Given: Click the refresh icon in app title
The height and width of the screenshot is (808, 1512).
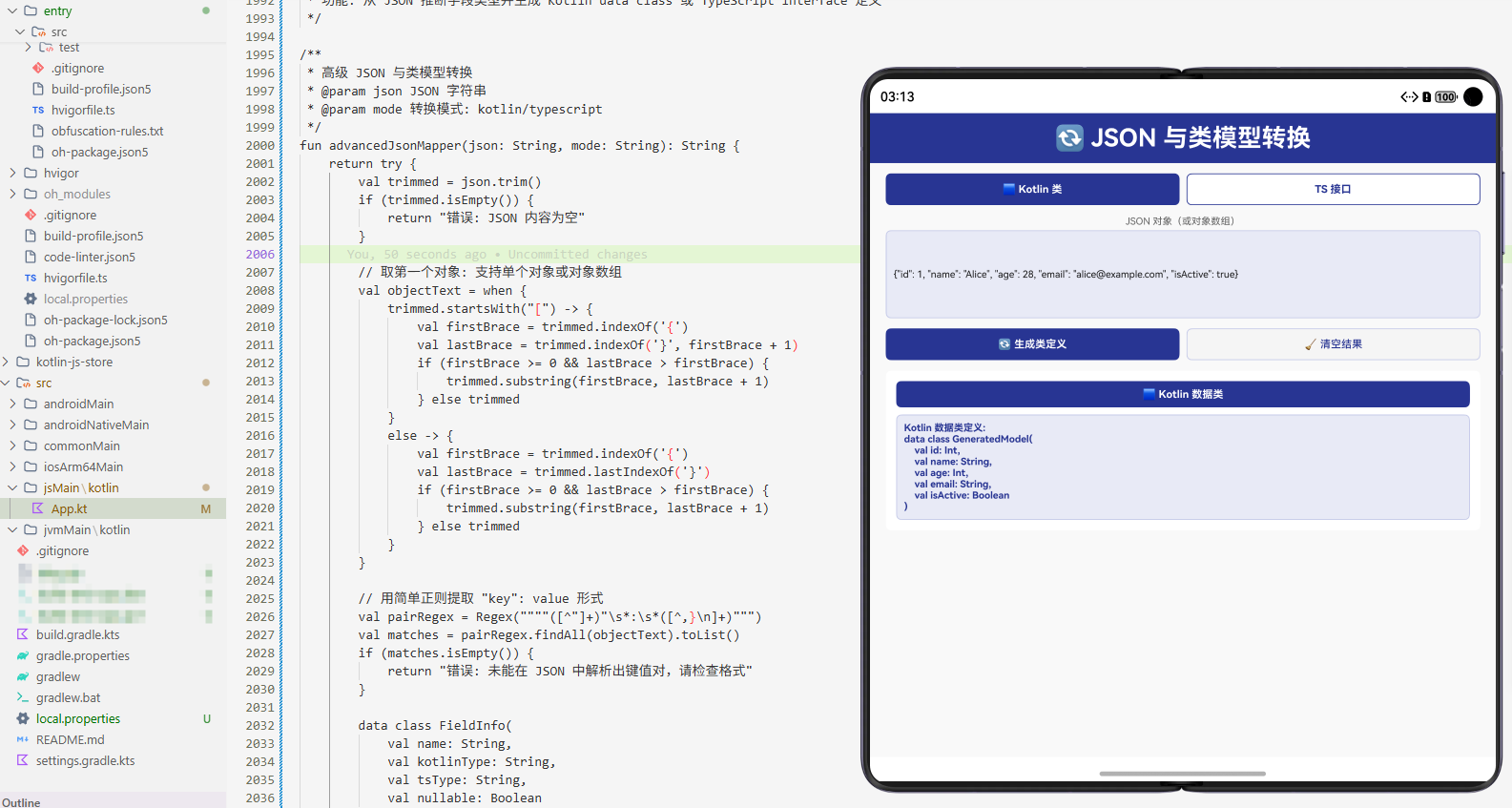Looking at the screenshot, I should tap(1069, 137).
